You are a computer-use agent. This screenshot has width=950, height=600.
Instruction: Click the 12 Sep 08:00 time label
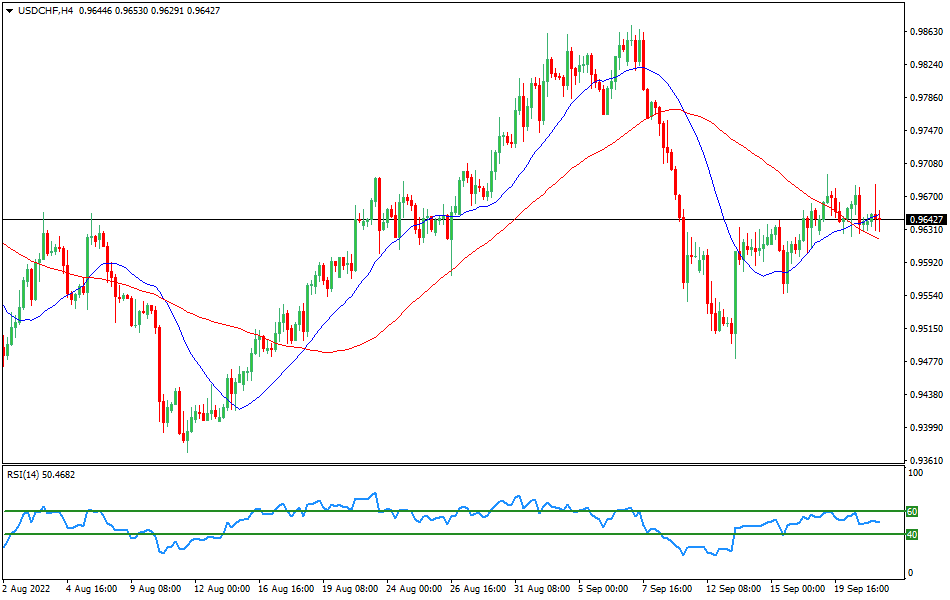click(x=733, y=589)
